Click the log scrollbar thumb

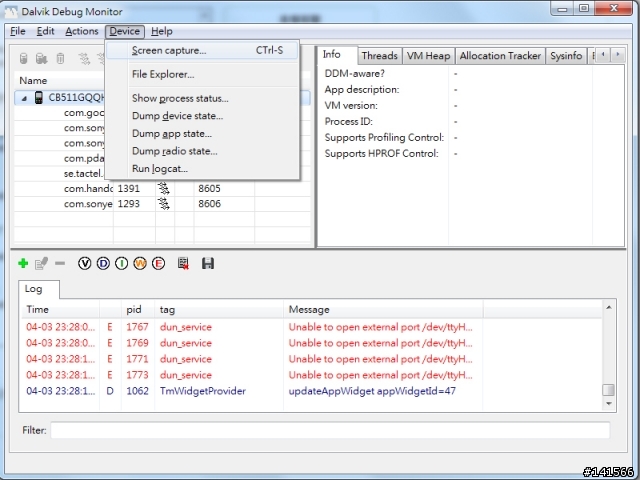[x=609, y=390]
